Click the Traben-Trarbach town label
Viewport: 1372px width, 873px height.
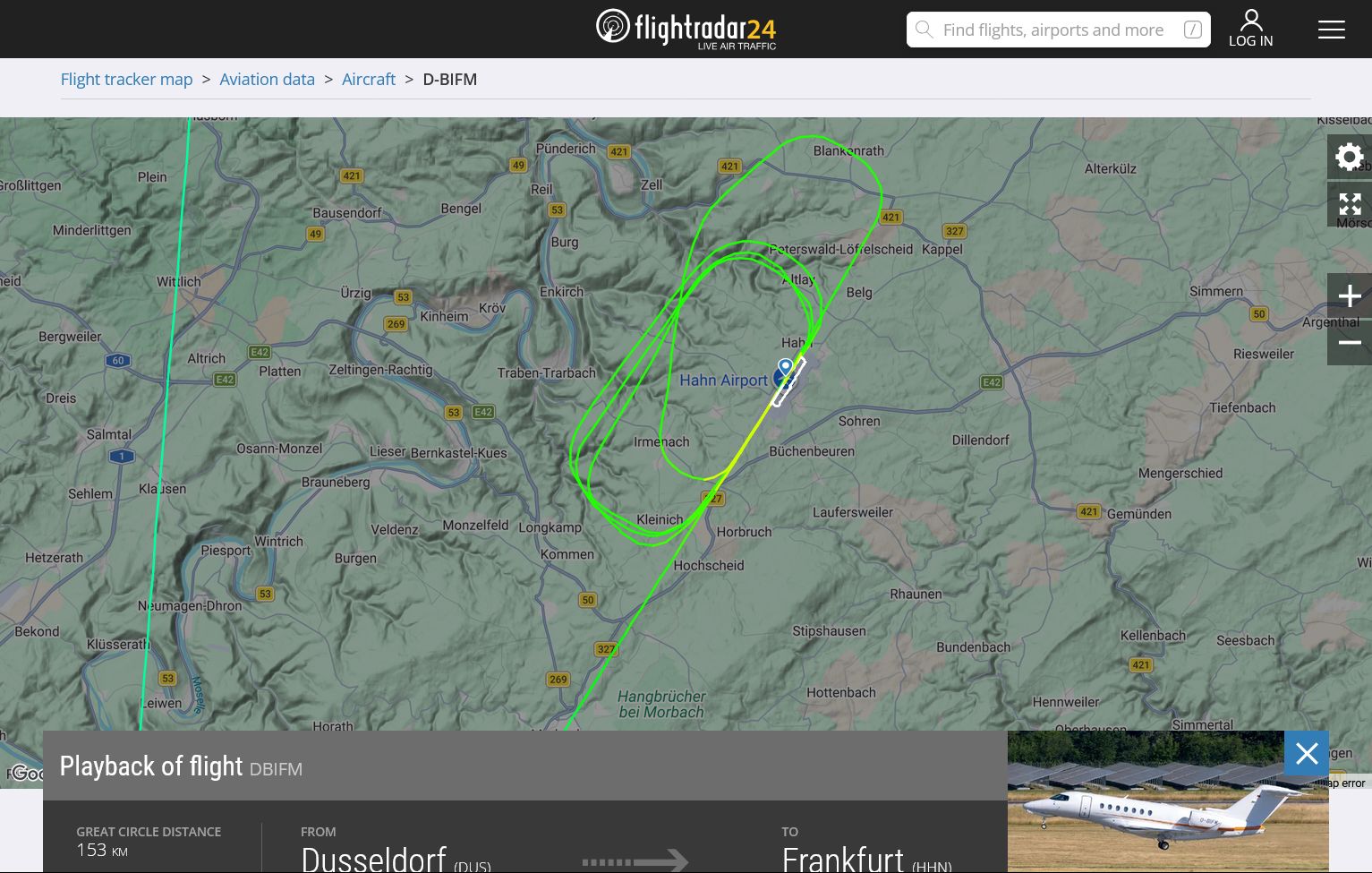click(546, 372)
